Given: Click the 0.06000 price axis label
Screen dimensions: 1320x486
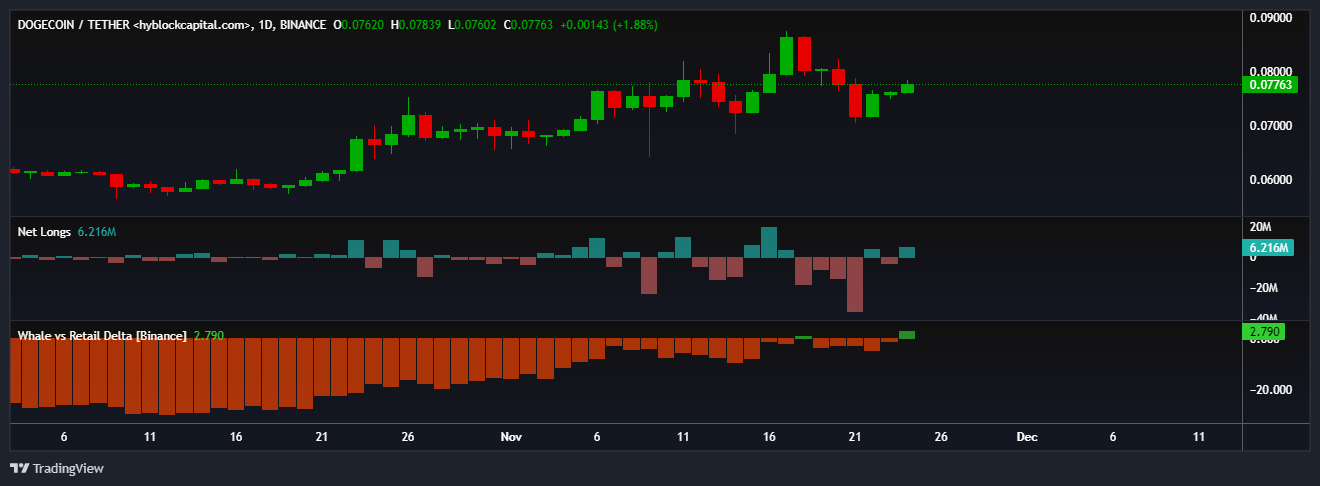Looking at the screenshot, I should (1271, 180).
